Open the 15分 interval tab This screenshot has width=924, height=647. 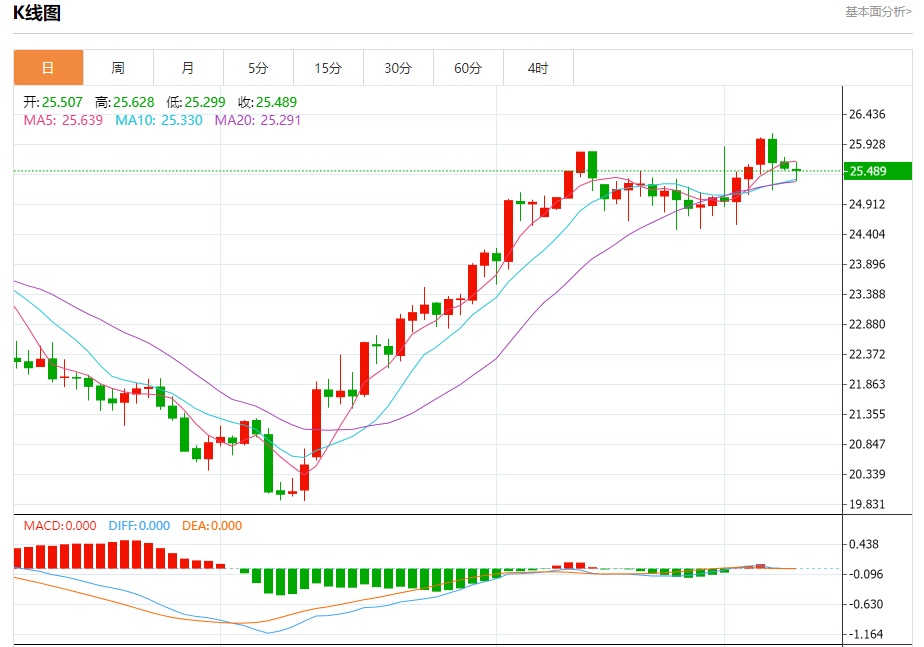click(328, 68)
